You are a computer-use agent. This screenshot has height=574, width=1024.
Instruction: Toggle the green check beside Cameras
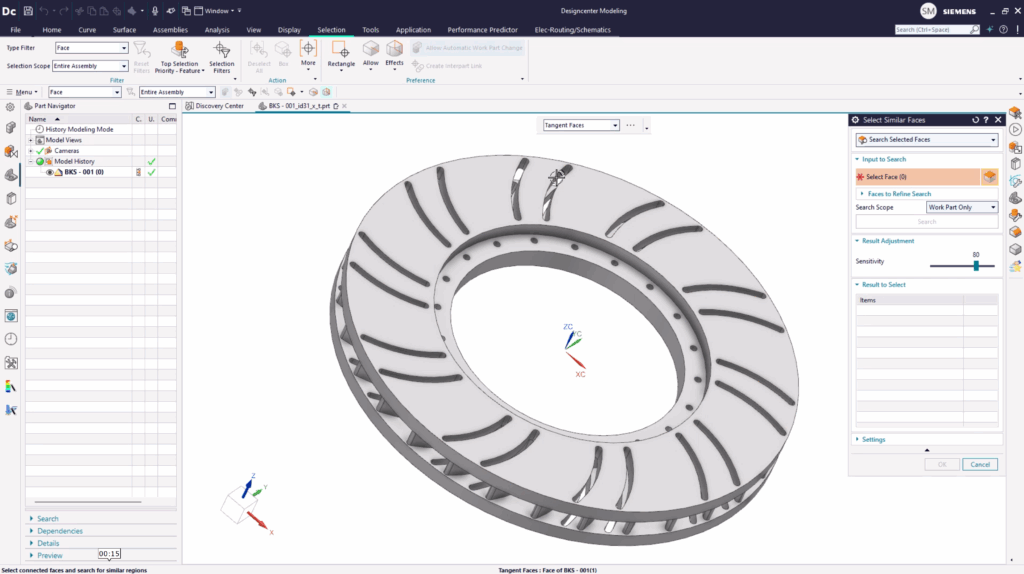click(x=151, y=150)
